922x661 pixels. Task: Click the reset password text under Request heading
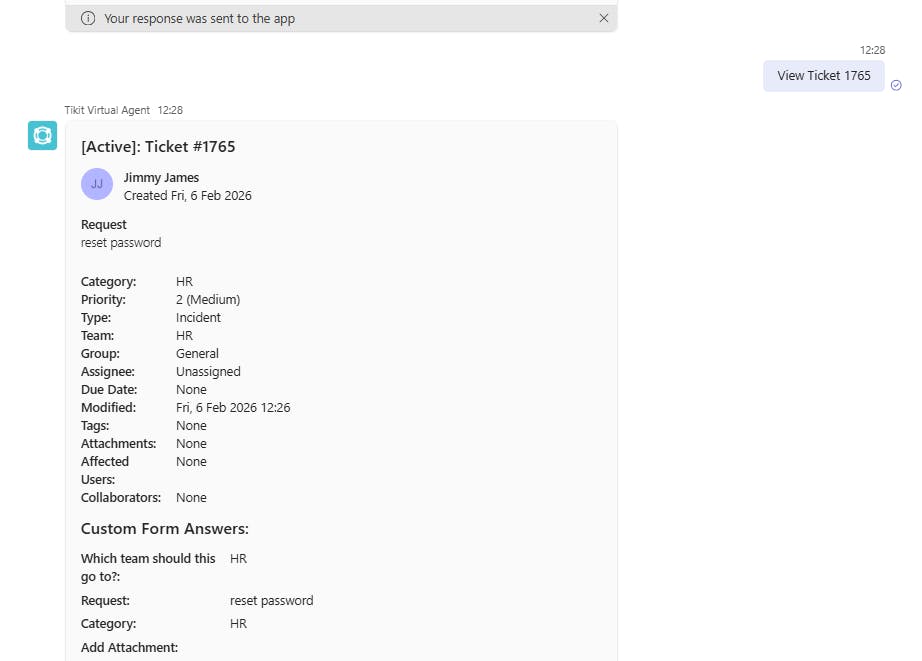click(121, 243)
